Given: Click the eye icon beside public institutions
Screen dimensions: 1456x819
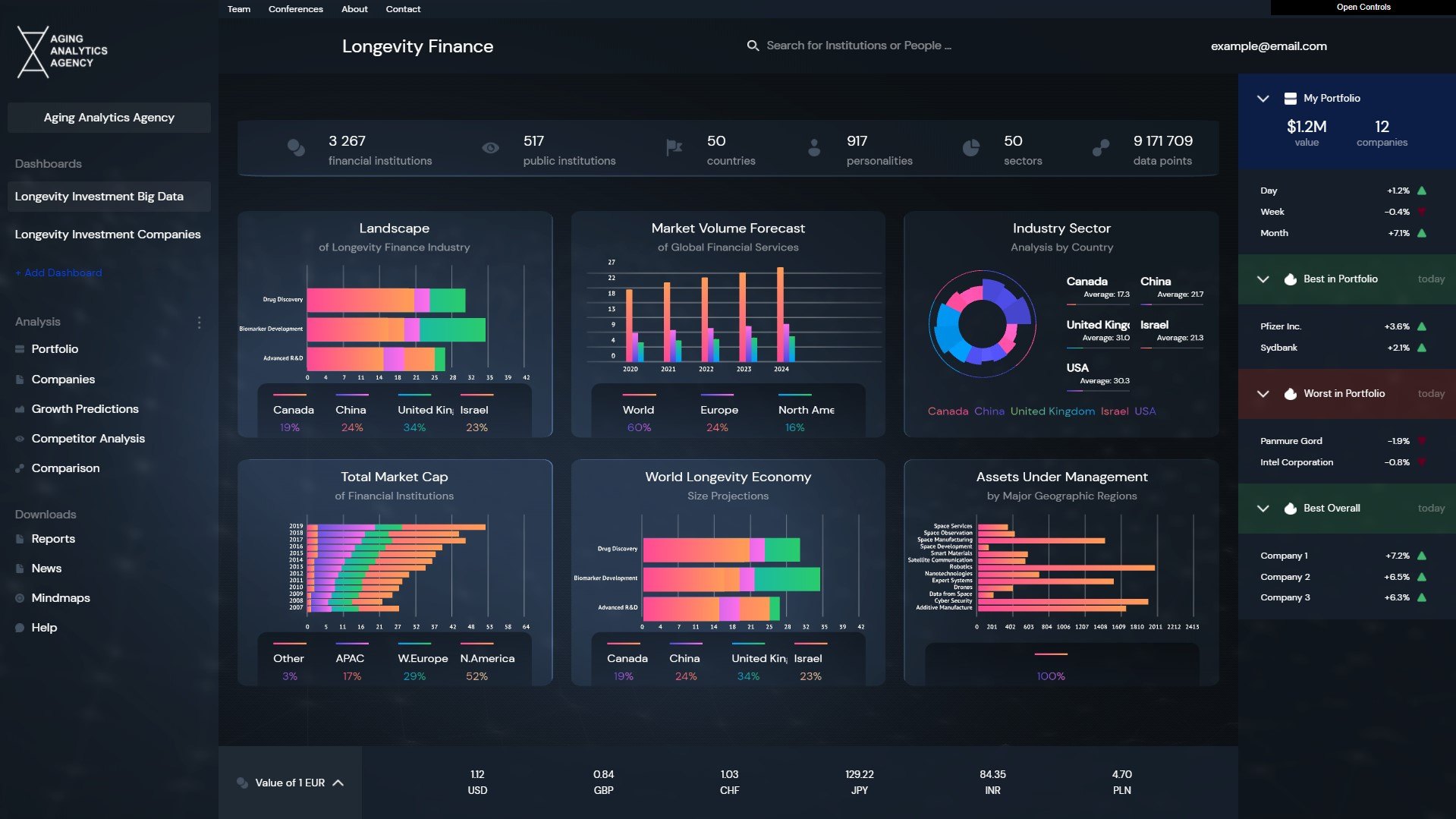Looking at the screenshot, I should pos(491,148).
